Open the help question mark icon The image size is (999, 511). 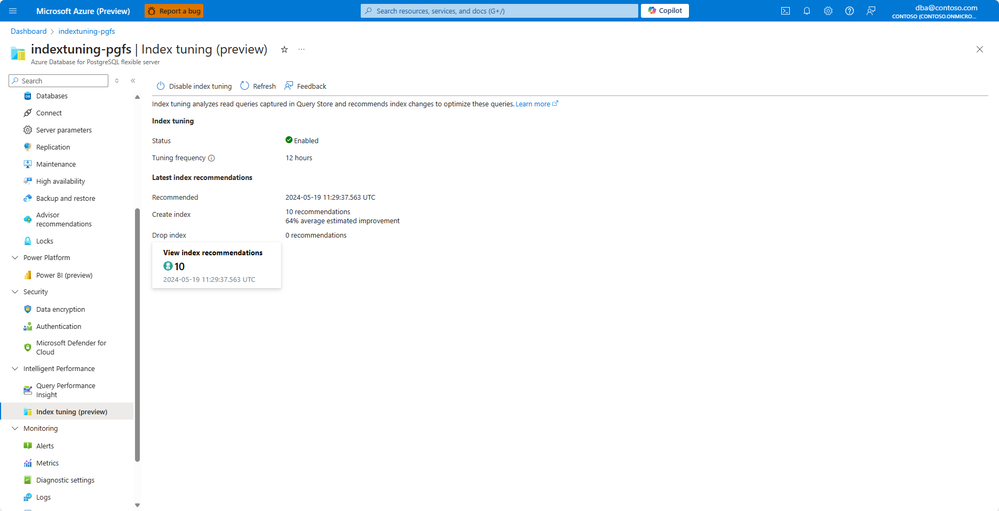tap(849, 11)
